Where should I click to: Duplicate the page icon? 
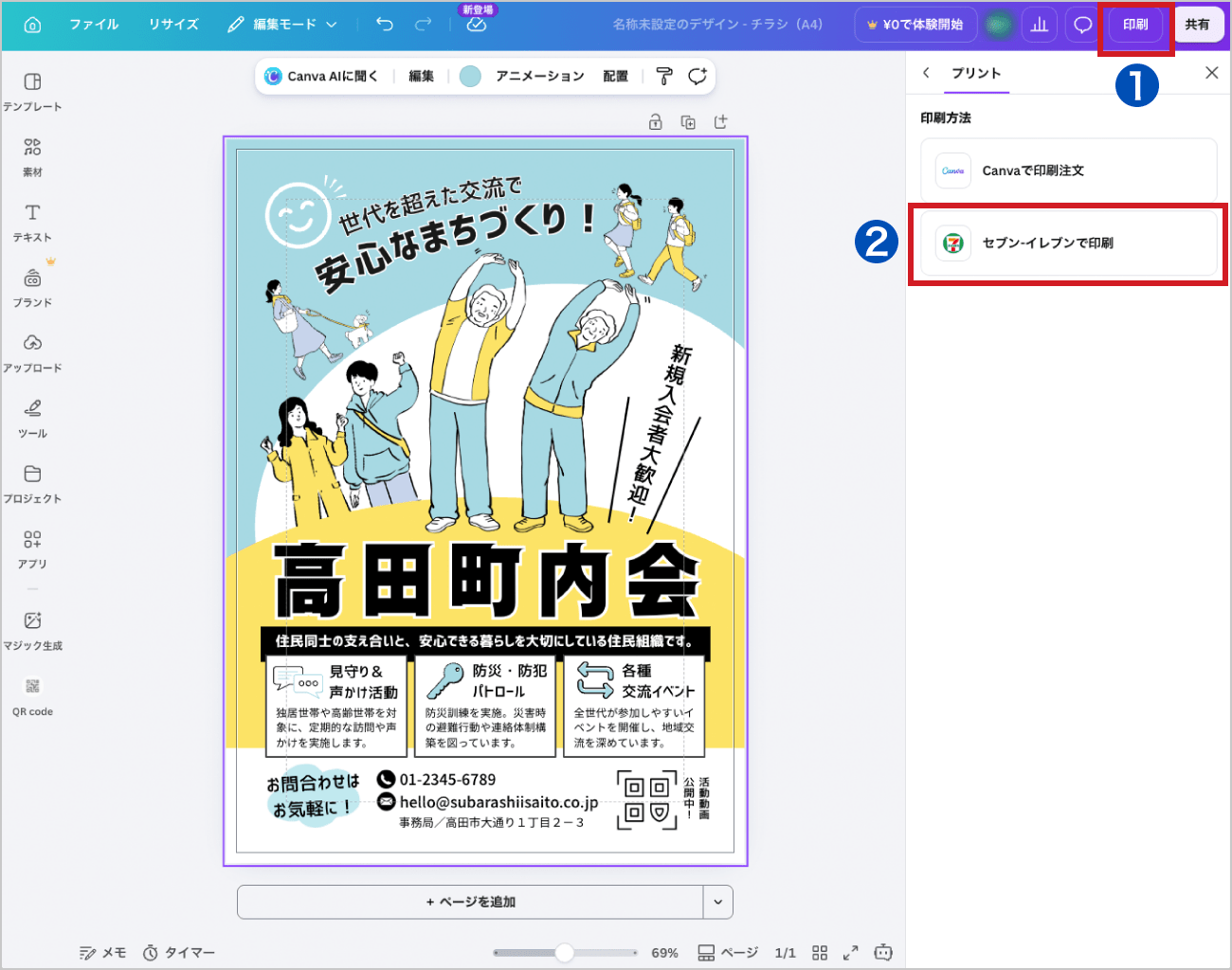click(x=688, y=122)
